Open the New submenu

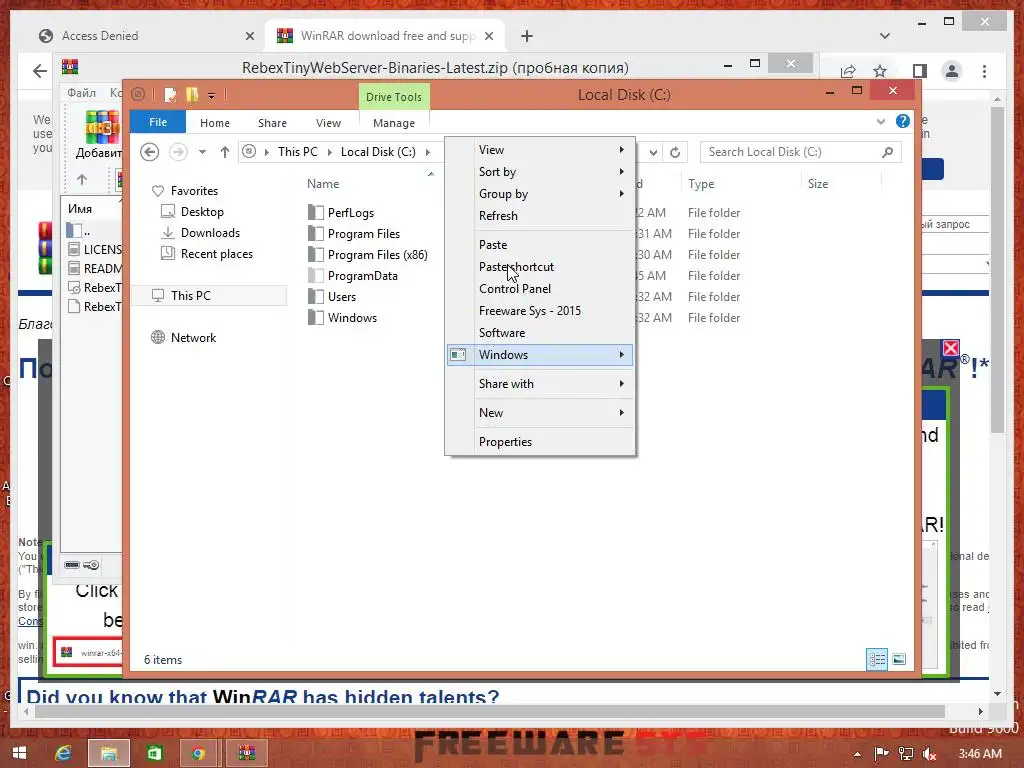pos(540,413)
